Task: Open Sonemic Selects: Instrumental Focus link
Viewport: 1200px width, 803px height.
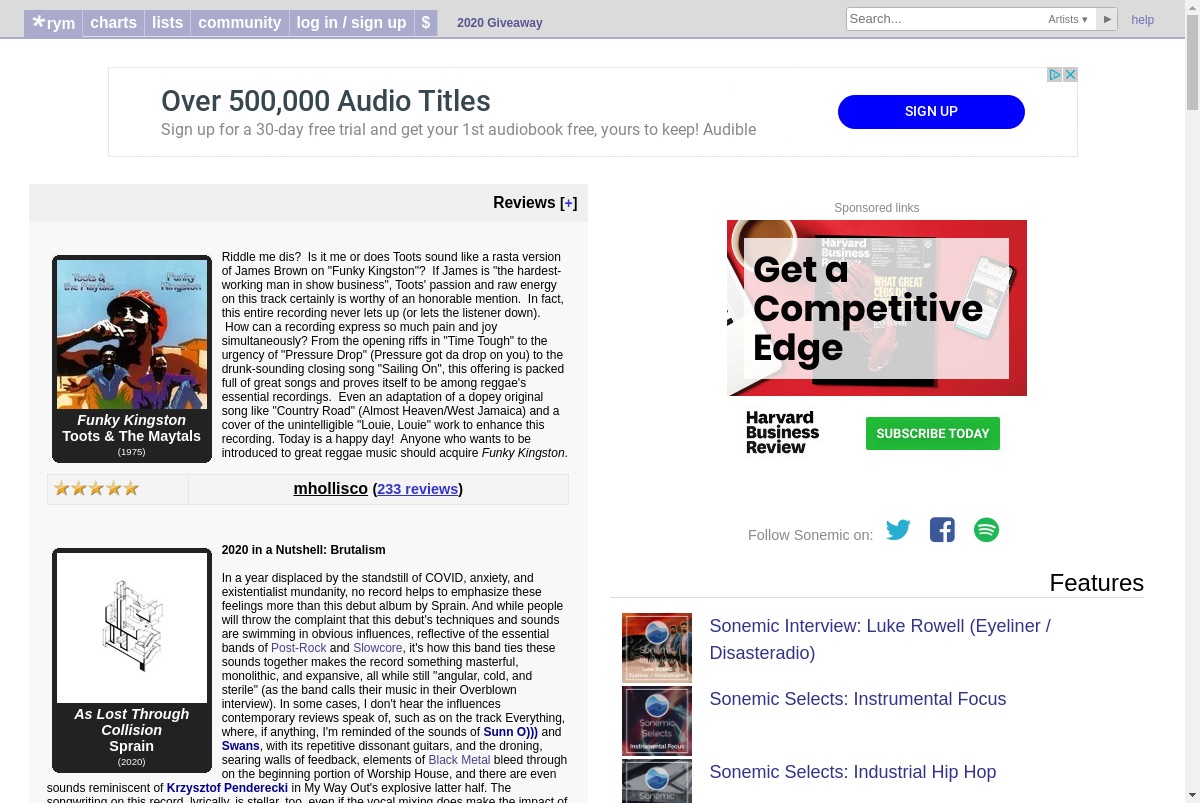Action: tap(858, 699)
